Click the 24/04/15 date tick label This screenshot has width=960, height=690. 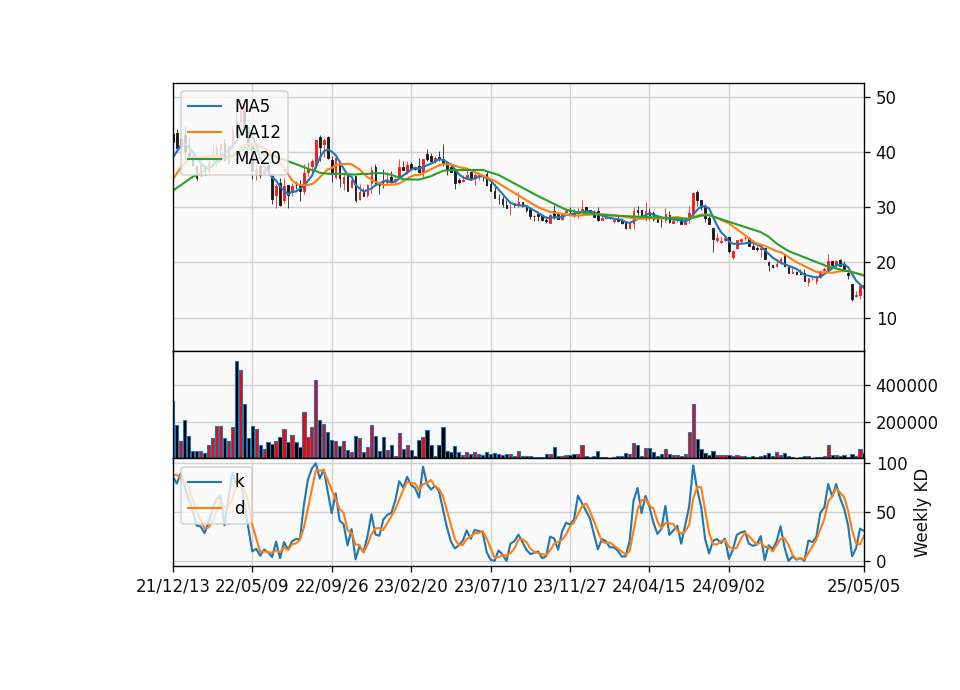pyautogui.click(x=649, y=586)
